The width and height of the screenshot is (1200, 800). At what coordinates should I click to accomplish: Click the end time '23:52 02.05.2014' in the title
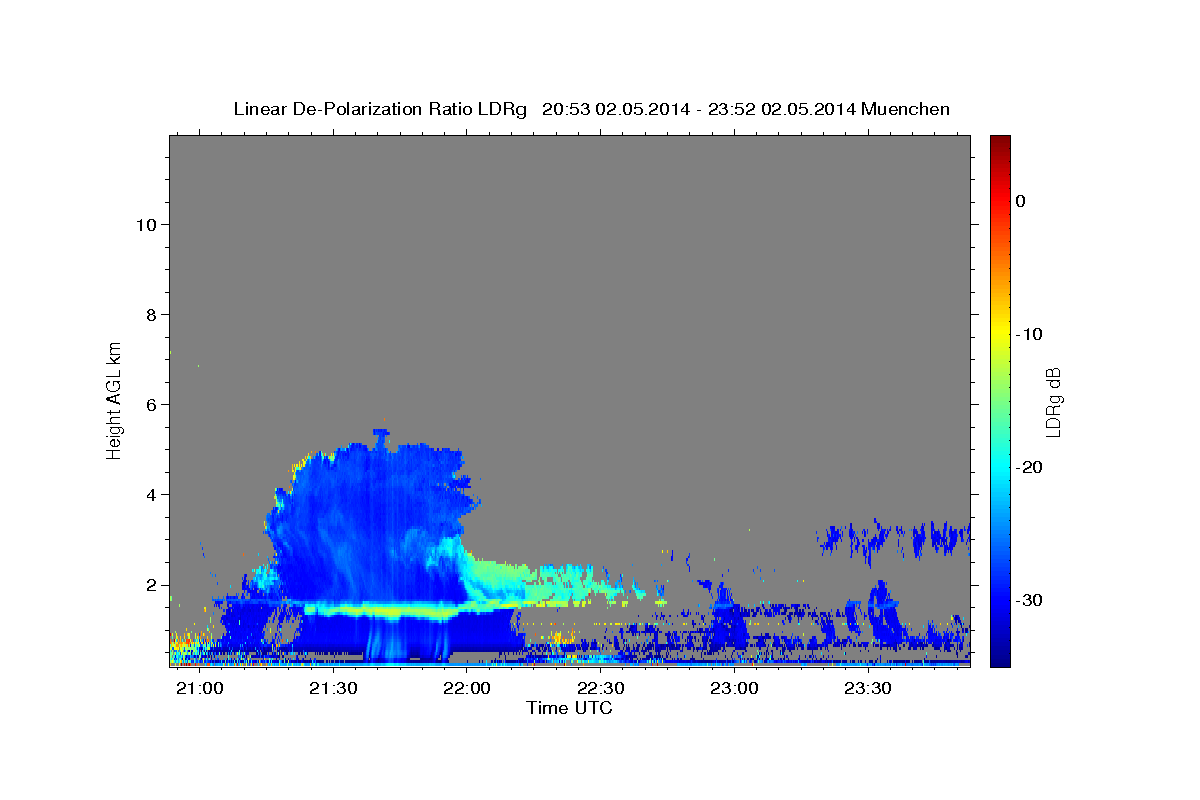782,109
